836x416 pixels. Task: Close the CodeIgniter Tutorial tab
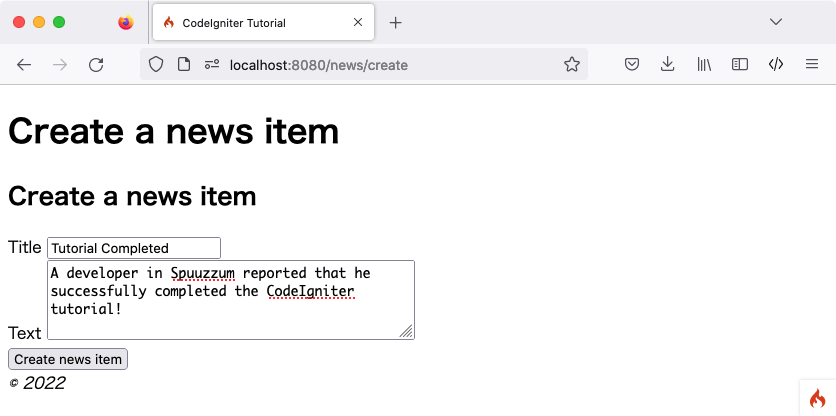pos(358,23)
